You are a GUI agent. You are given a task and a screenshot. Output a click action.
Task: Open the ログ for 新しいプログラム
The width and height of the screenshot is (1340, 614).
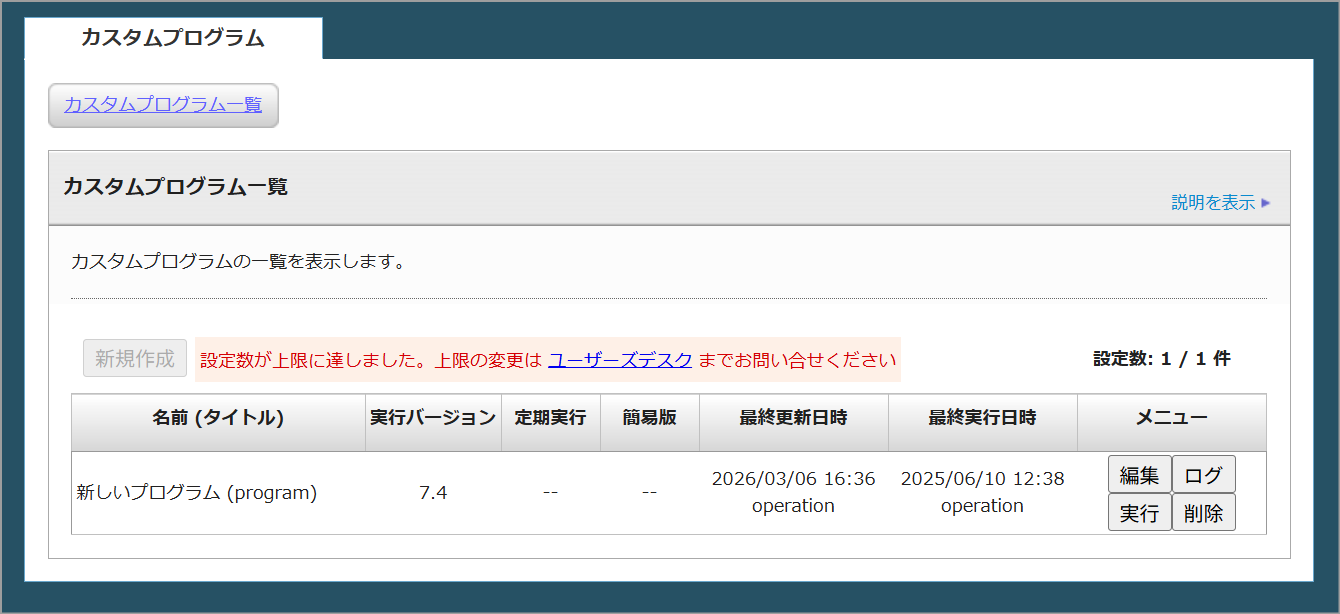(x=1203, y=475)
